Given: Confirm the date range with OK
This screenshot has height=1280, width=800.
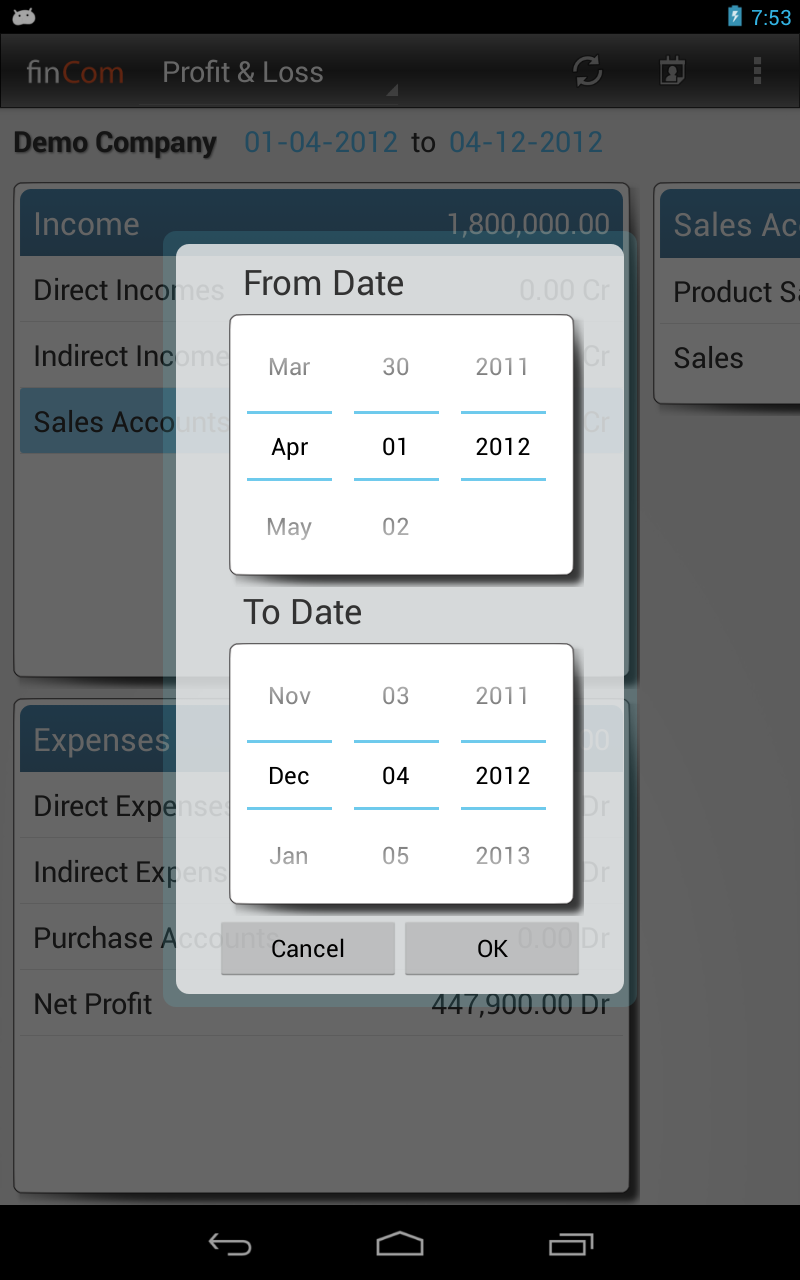Looking at the screenshot, I should tap(492, 948).
